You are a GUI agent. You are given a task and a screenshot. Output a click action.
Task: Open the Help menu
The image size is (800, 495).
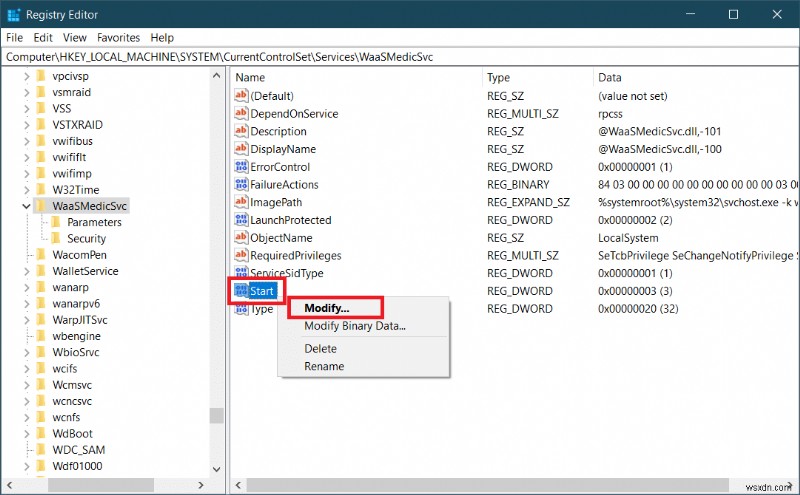coord(162,38)
